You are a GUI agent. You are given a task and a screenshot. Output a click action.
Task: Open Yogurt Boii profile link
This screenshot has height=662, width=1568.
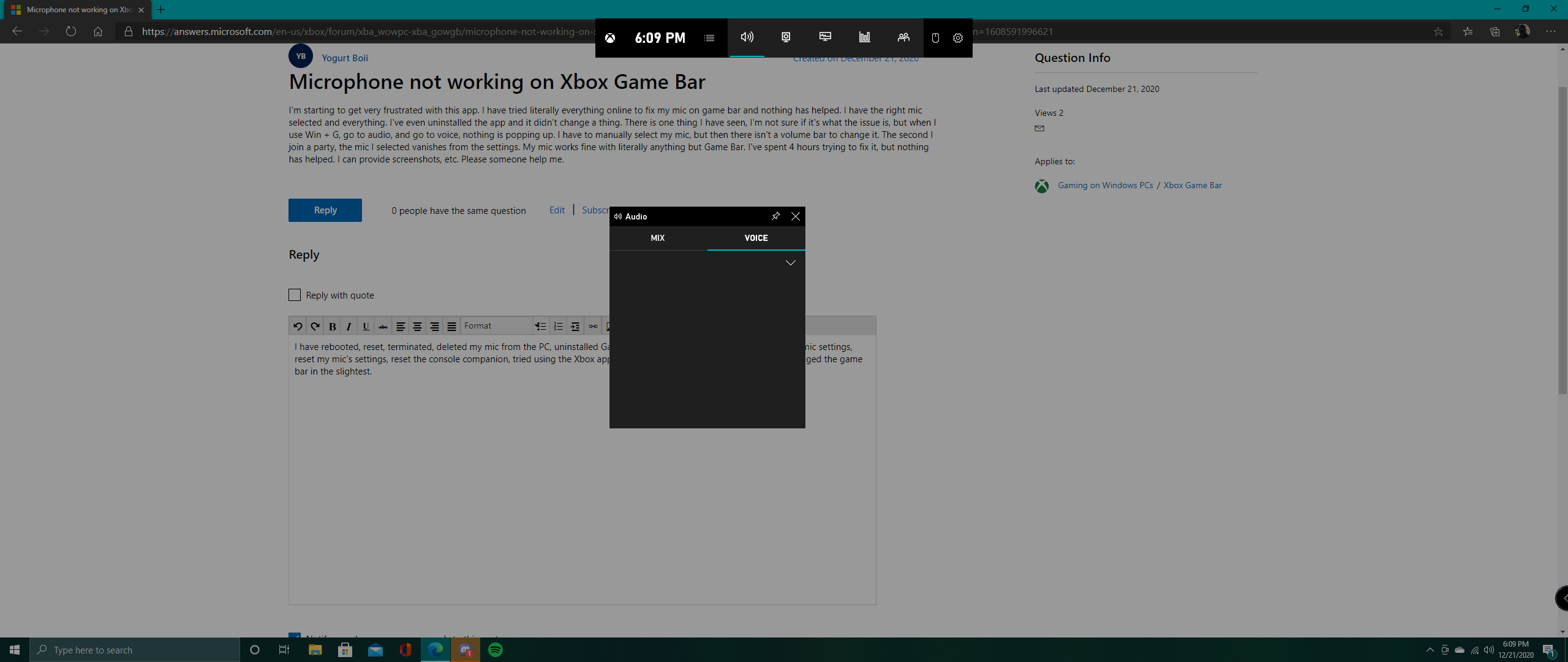(x=345, y=58)
